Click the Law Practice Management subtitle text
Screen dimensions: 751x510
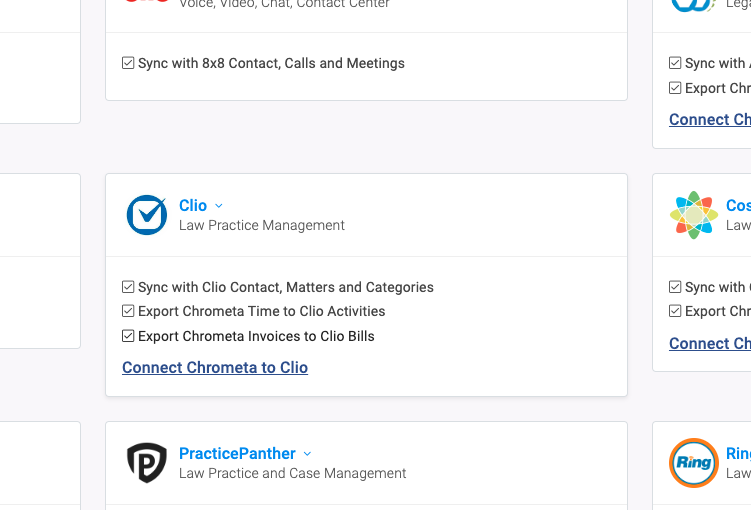click(261, 225)
